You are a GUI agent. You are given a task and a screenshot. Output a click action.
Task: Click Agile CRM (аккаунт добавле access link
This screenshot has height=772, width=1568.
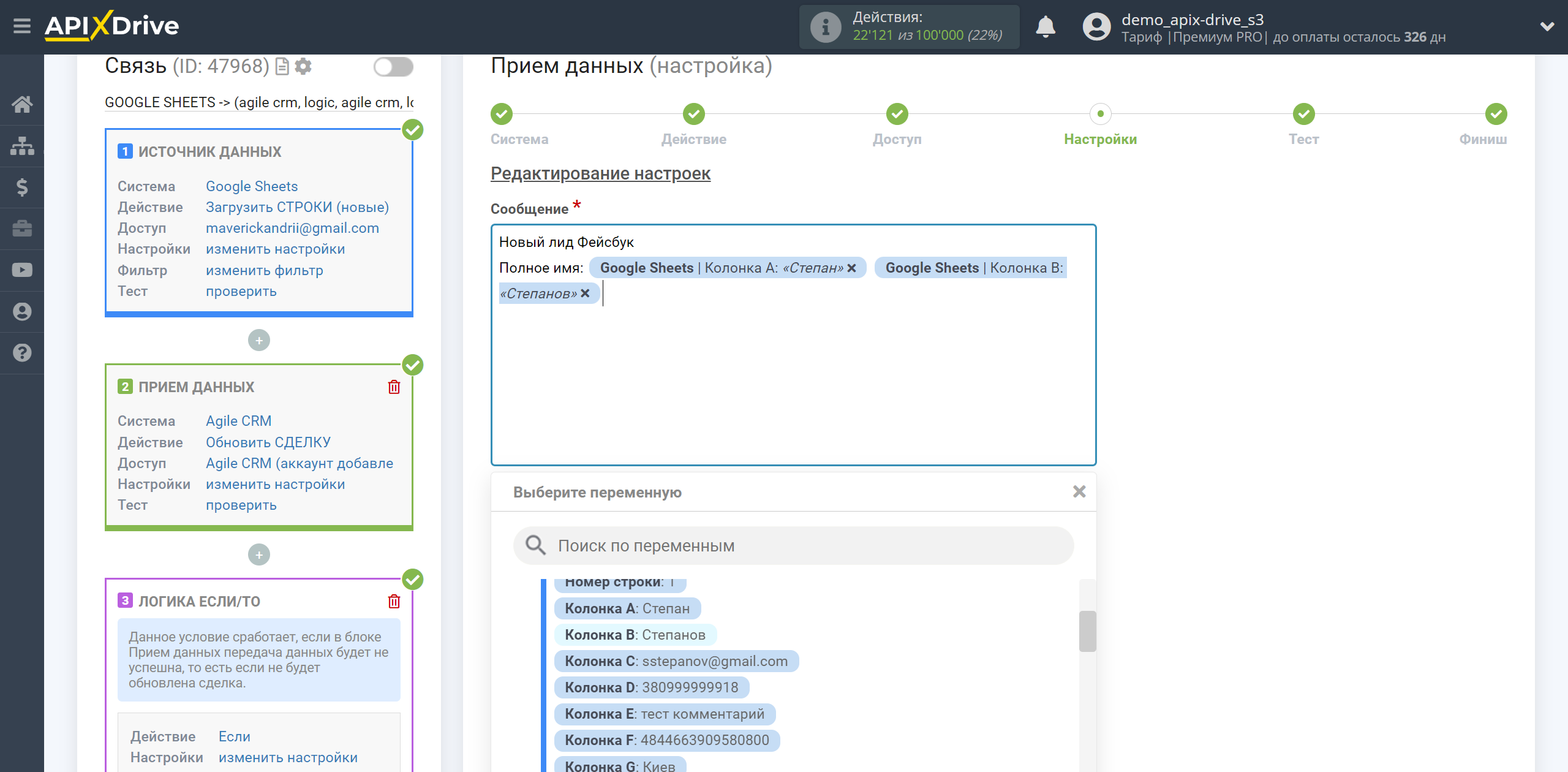tap(300, 463)
